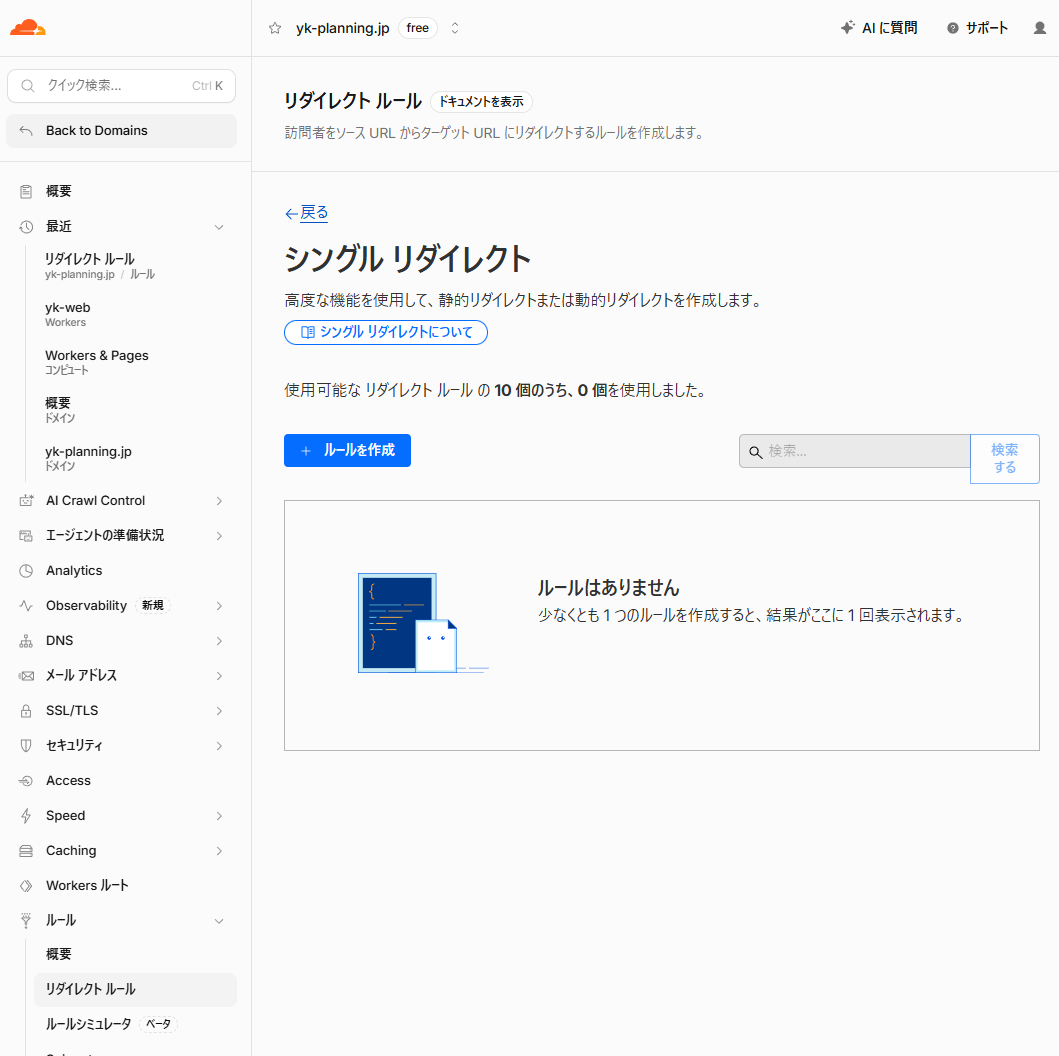
Task: Click the 最近 clock icon
Action: tap(26, 227)
